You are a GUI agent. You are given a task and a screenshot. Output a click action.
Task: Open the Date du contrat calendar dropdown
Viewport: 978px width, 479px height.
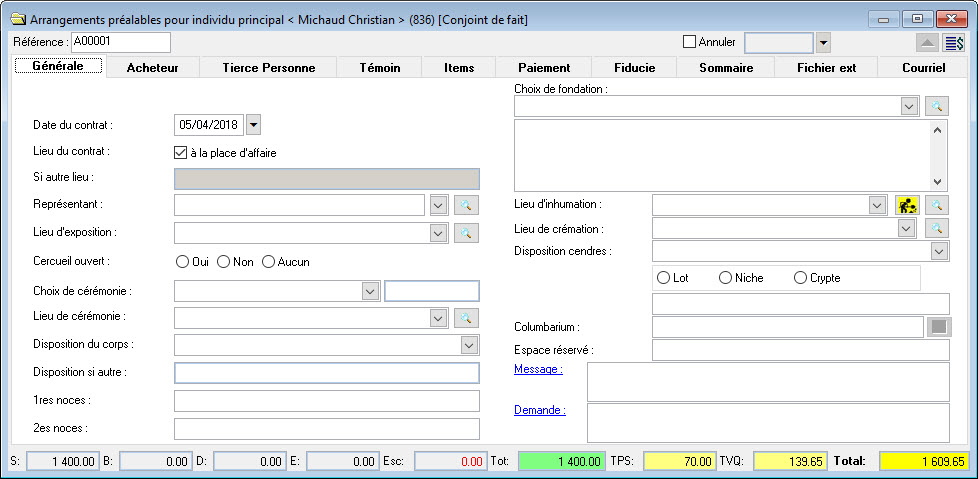(253, 125)
